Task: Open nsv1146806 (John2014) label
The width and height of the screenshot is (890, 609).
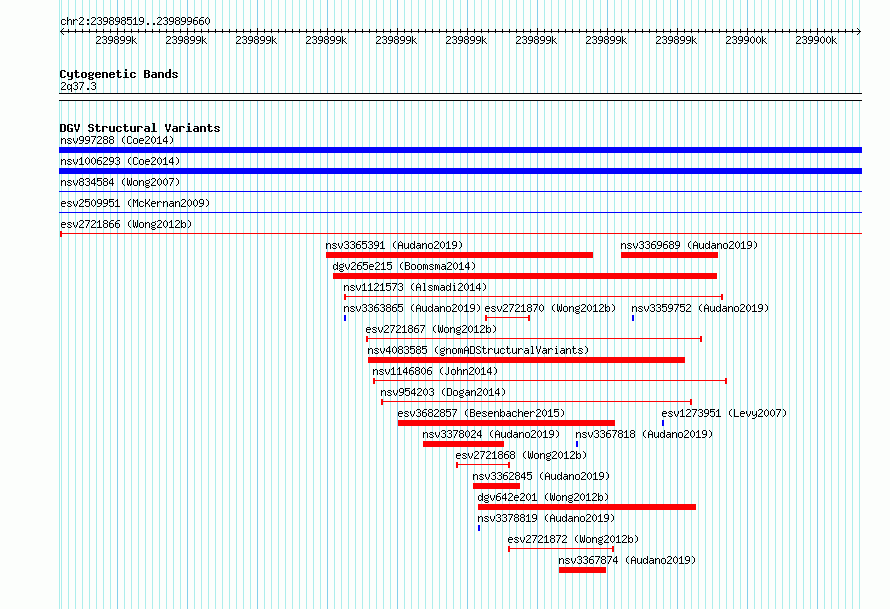Action: tap(435, 371)
